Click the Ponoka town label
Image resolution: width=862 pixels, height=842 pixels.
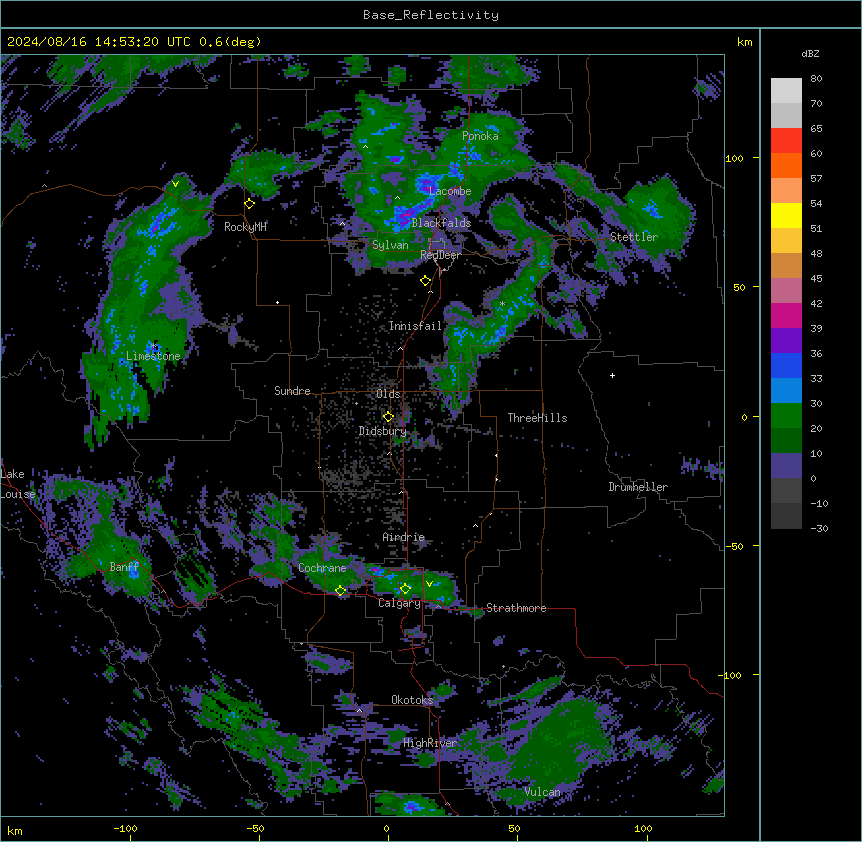(x=480, y=136)
